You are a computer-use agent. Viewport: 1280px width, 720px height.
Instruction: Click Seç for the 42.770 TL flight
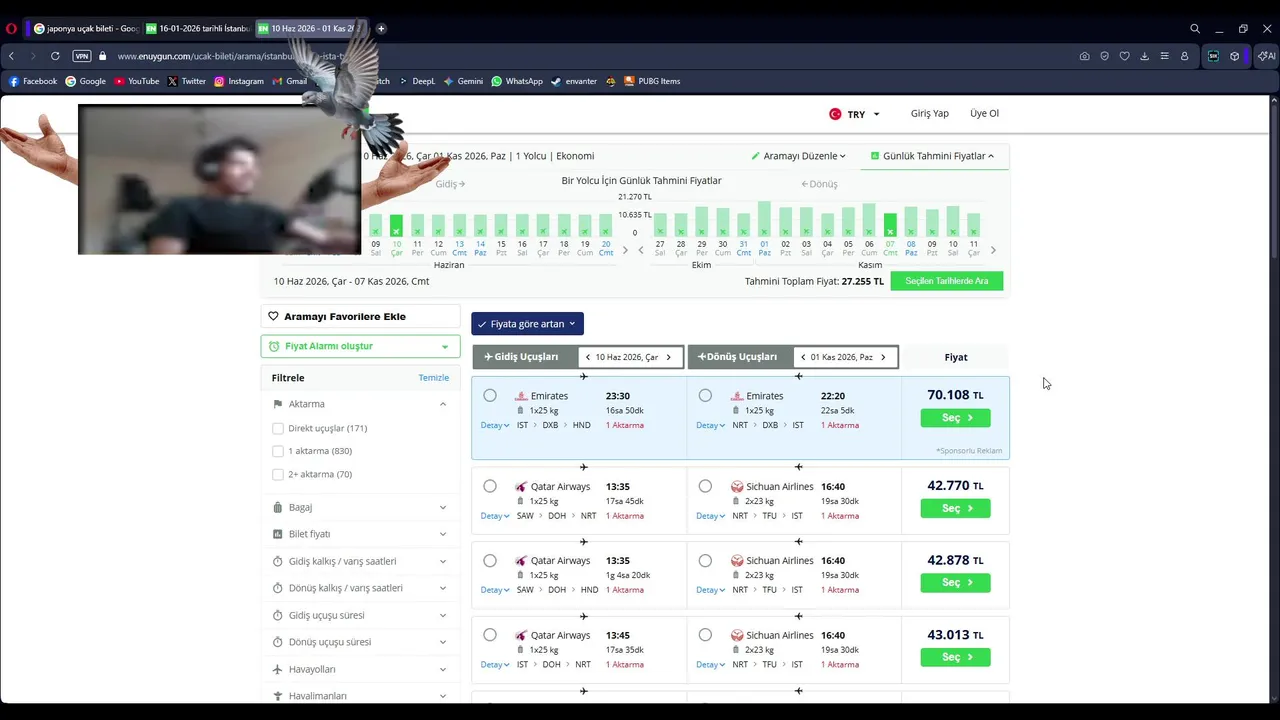click(x=955, y=508)
